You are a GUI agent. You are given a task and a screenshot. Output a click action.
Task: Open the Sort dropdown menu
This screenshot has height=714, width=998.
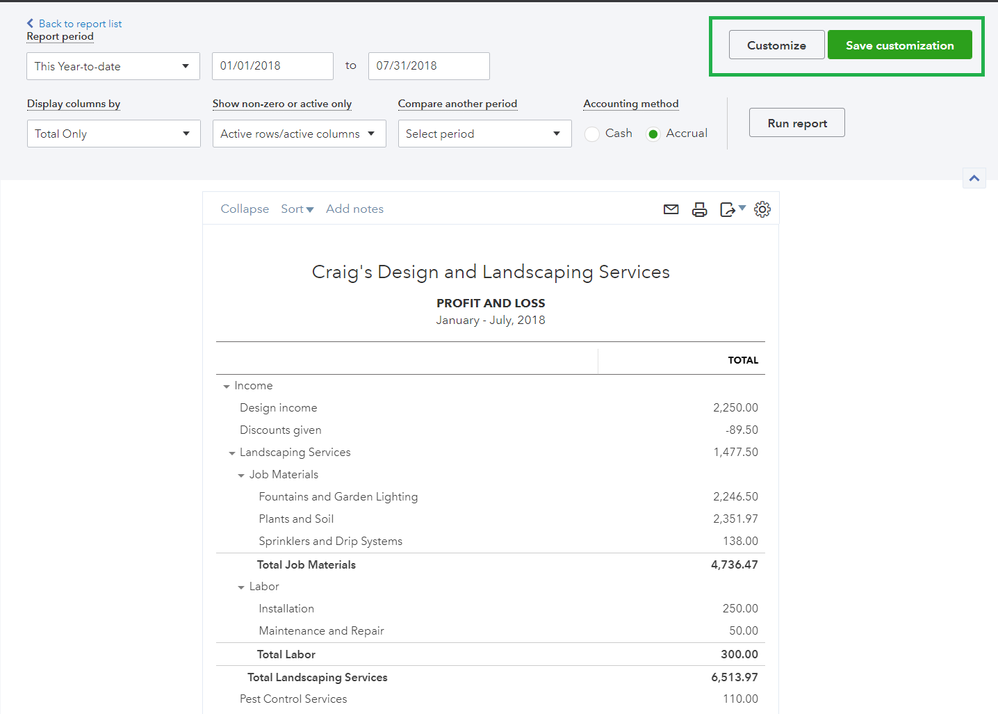tap(296, 209)
